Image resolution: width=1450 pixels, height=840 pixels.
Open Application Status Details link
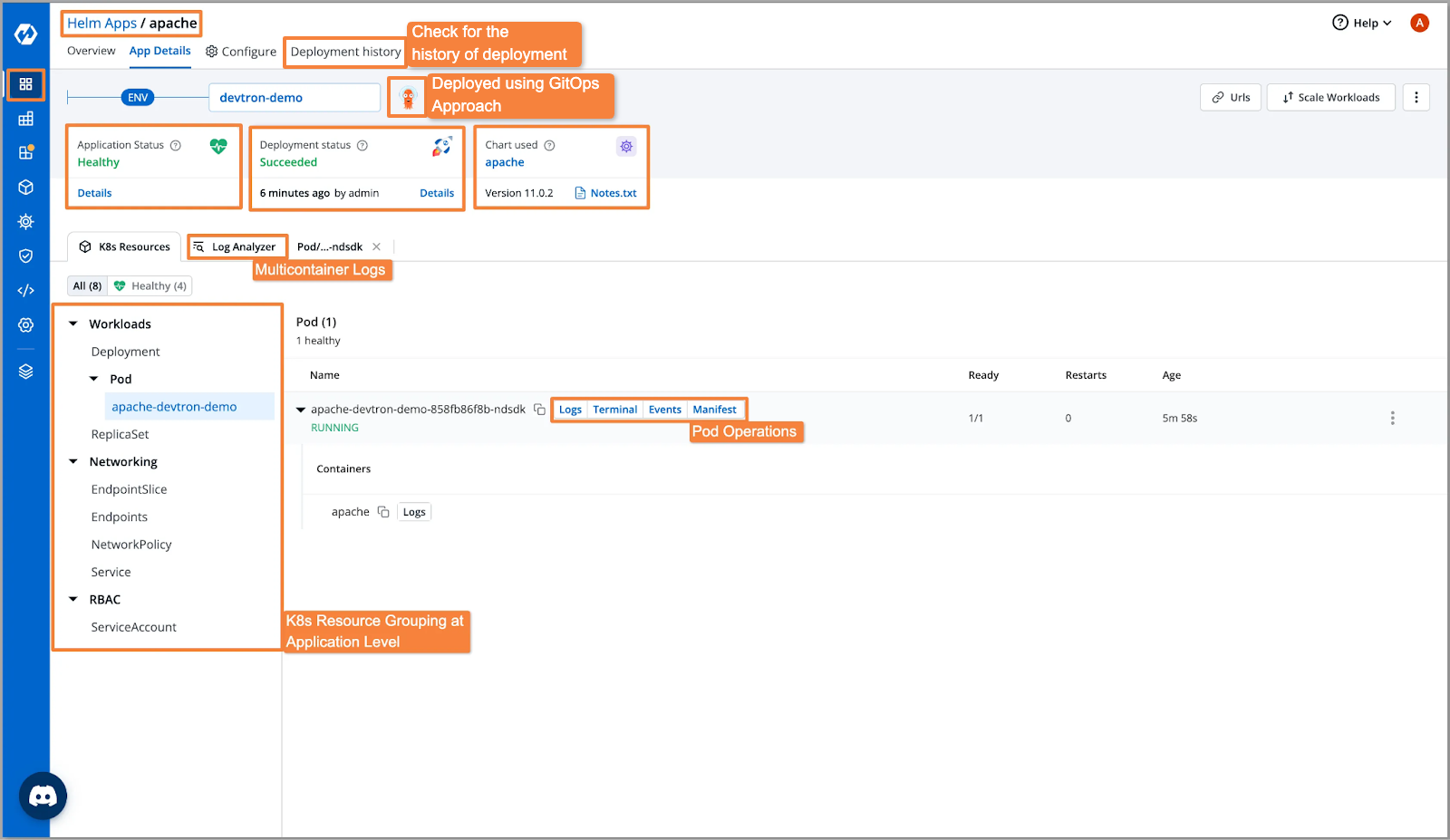pyautogui.click(x=94, y=193)
